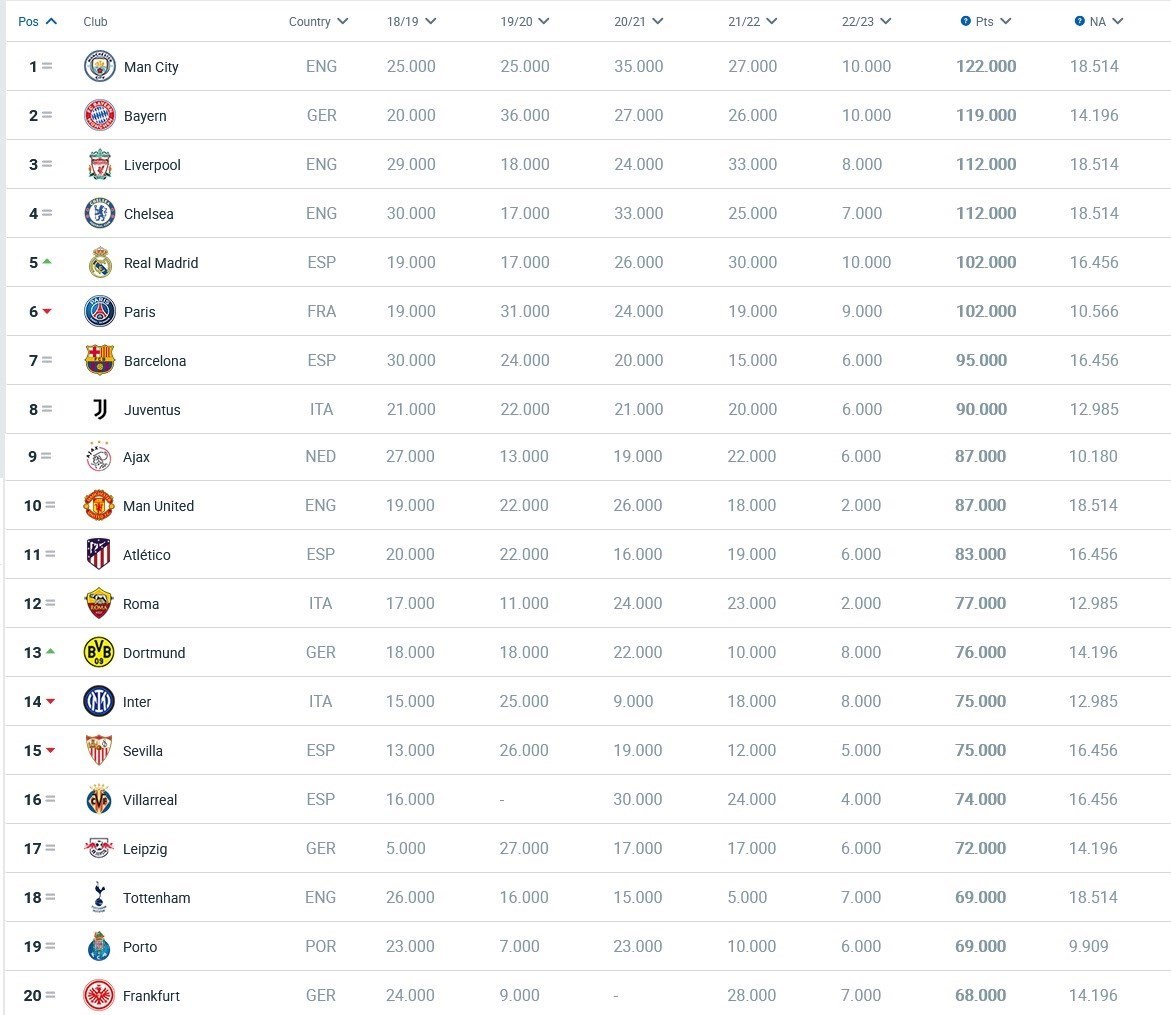Sort by the 22/23 season column
Screen dimensions: 1171x1015
coord(866,22)
